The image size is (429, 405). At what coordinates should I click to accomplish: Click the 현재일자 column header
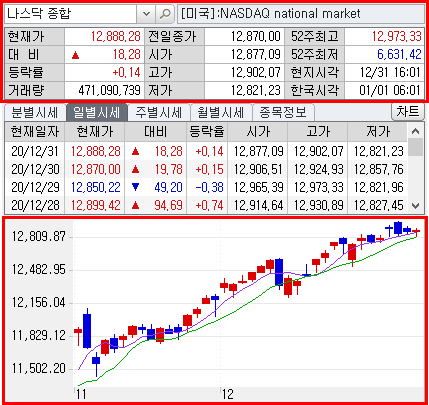[35, 132]
